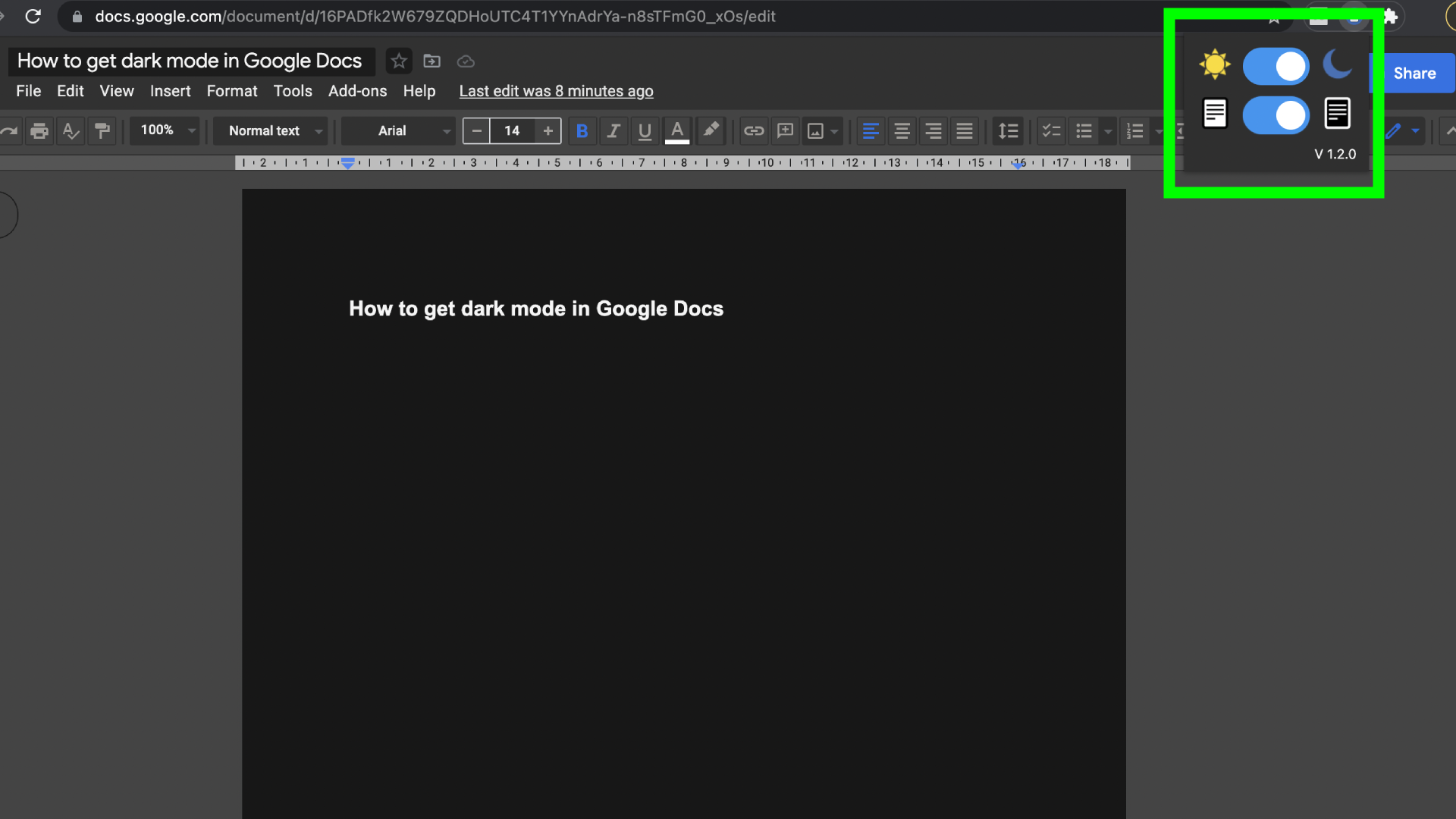The image size is (1456, 819).
Task: Run the Spelling check
Action: 70,130
